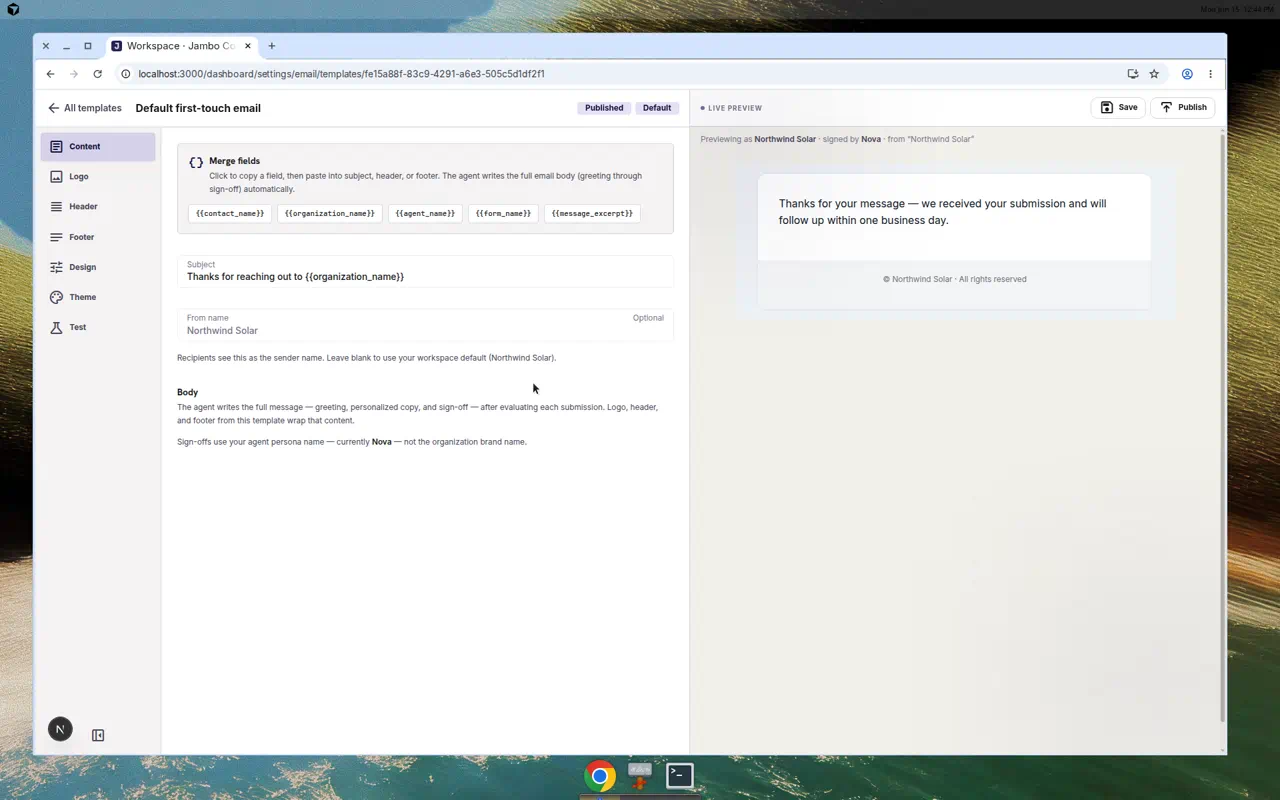Screen dimensions: 1280x800
Task: Open the Chrome profile icon
Action: [x=1187, y=74]
